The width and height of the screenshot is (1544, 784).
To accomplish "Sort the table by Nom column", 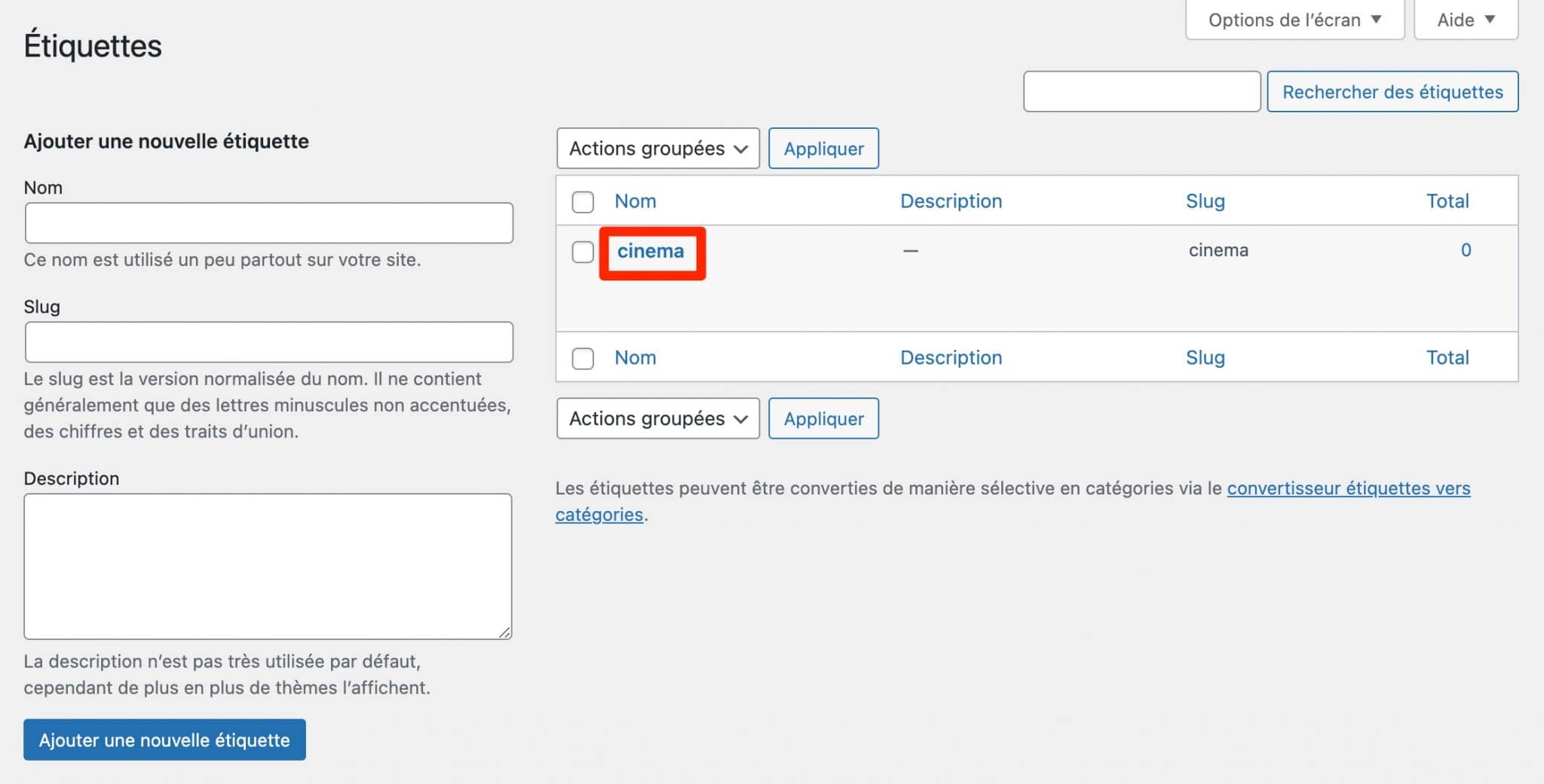I will click(634, 201).
